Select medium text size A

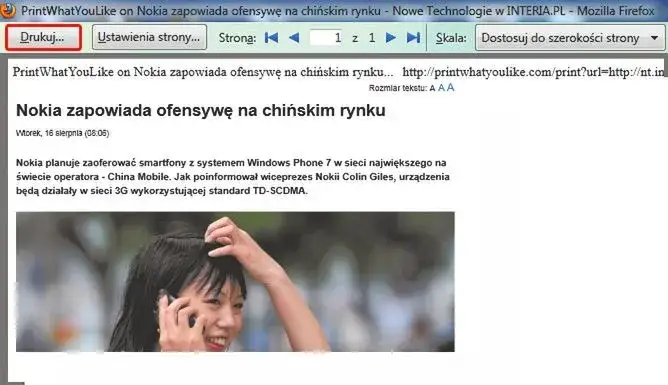pyautogui.click(x=441, y=88)
